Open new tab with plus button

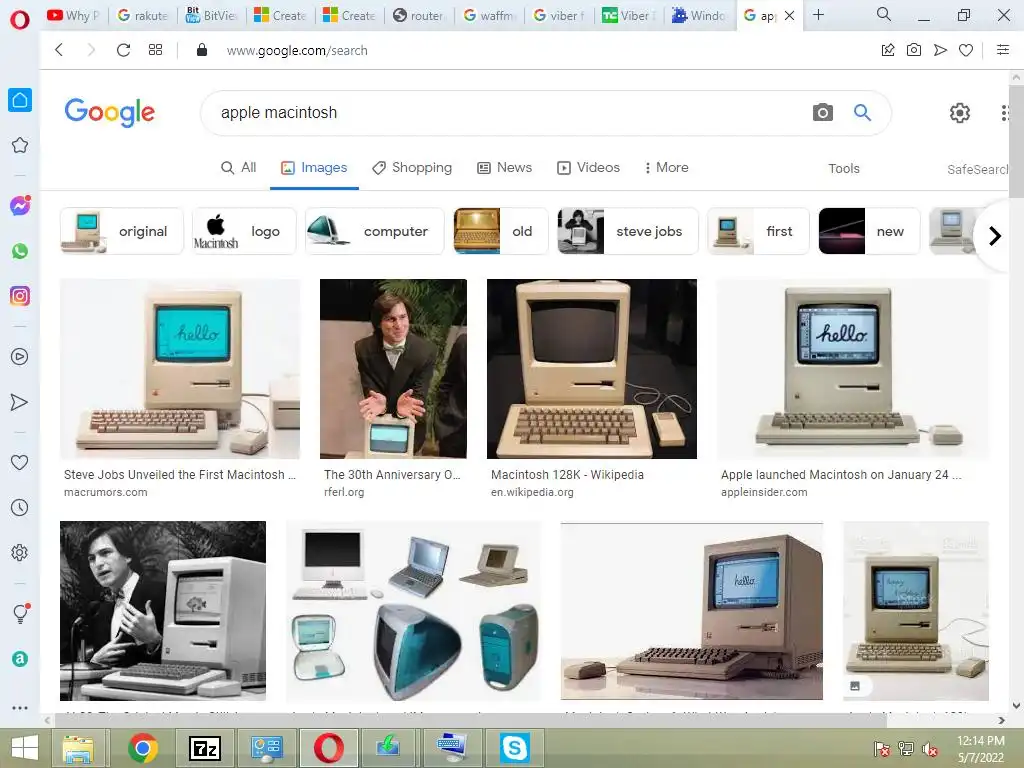(818, 14)
